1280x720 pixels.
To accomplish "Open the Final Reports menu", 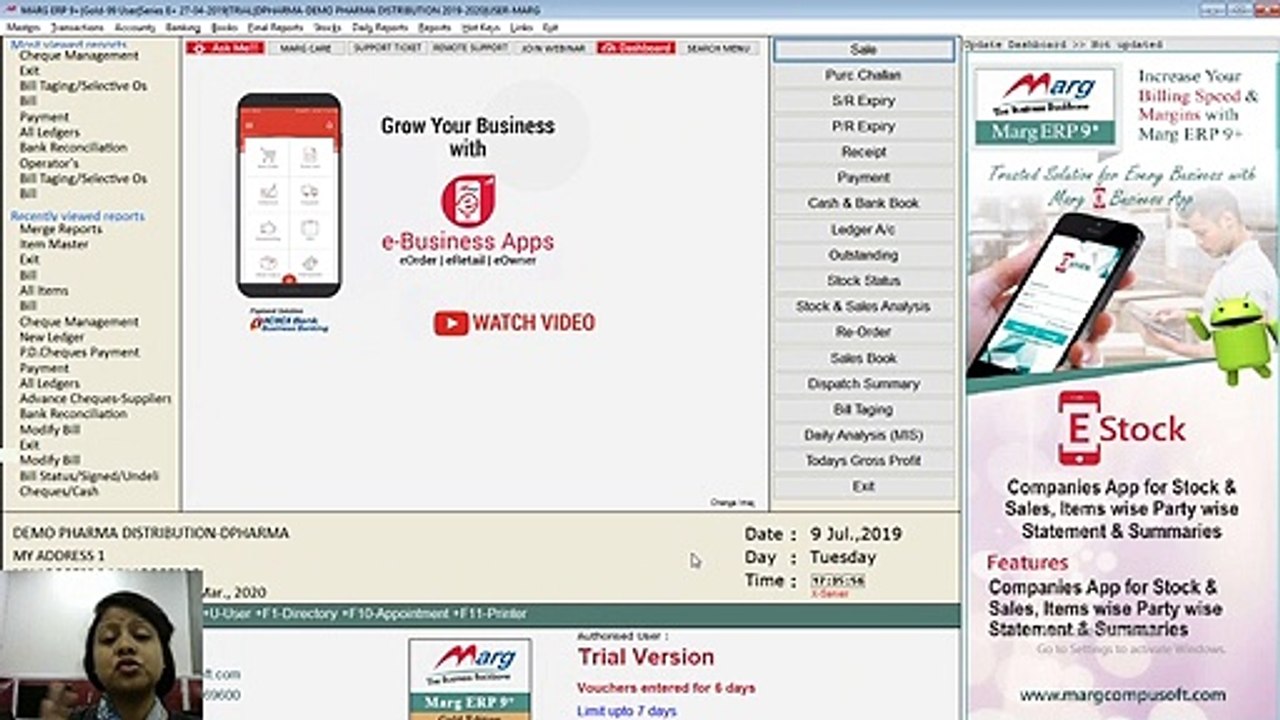I will 275,28.
